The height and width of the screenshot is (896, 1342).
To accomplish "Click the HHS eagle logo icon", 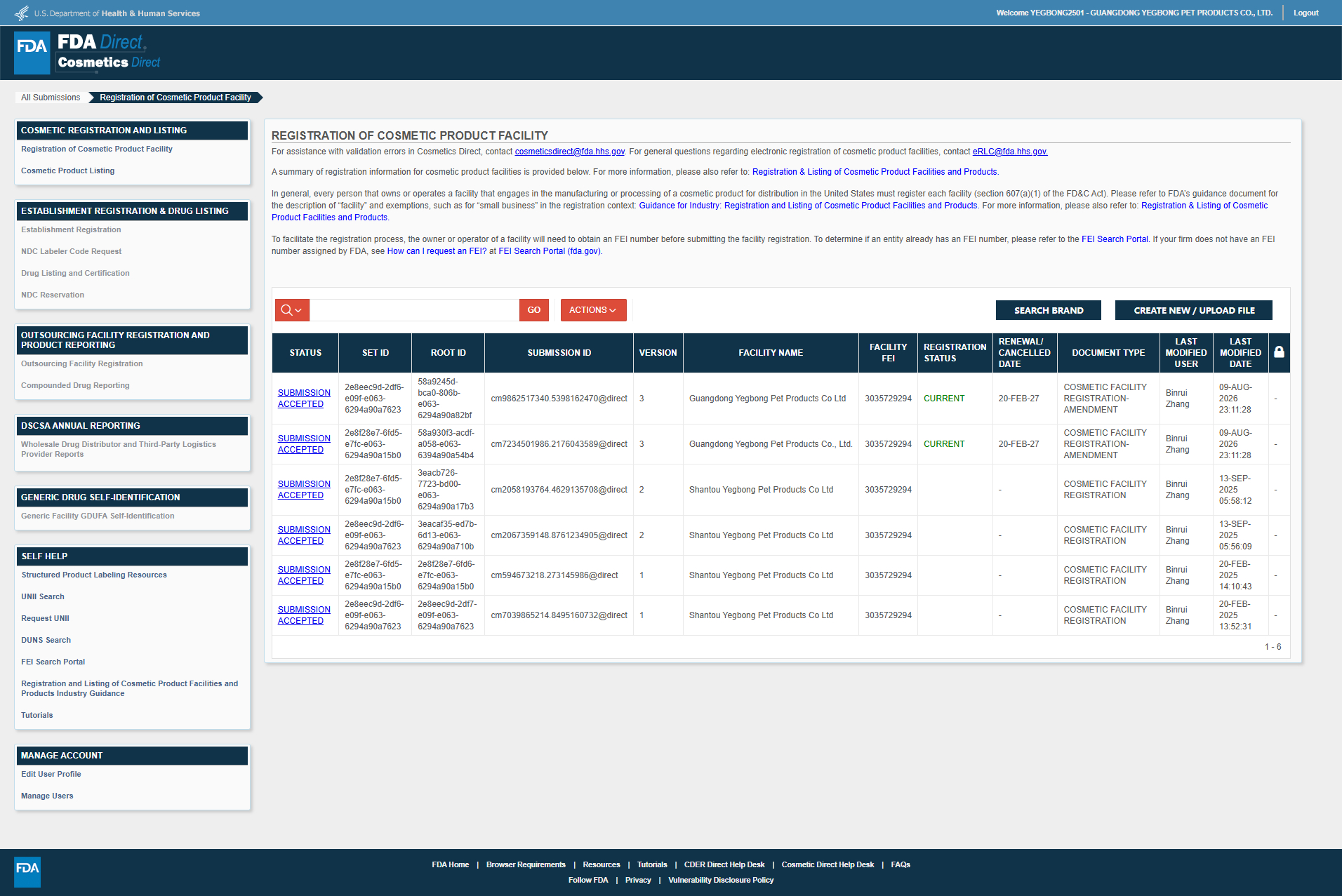I will tap(22, 13).
